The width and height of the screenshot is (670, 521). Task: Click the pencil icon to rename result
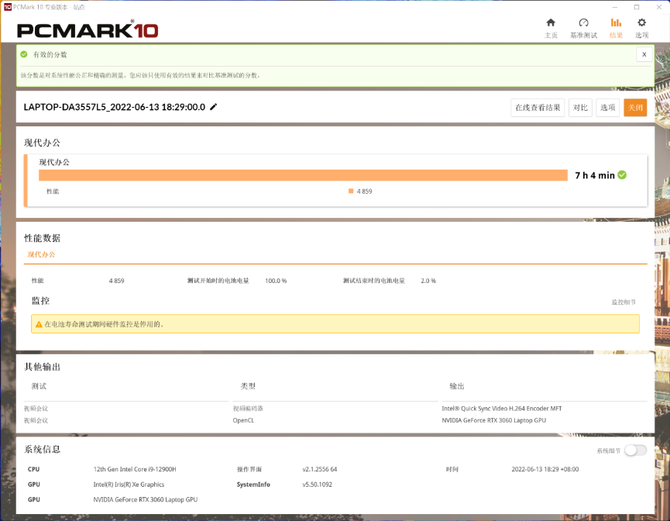214,107
